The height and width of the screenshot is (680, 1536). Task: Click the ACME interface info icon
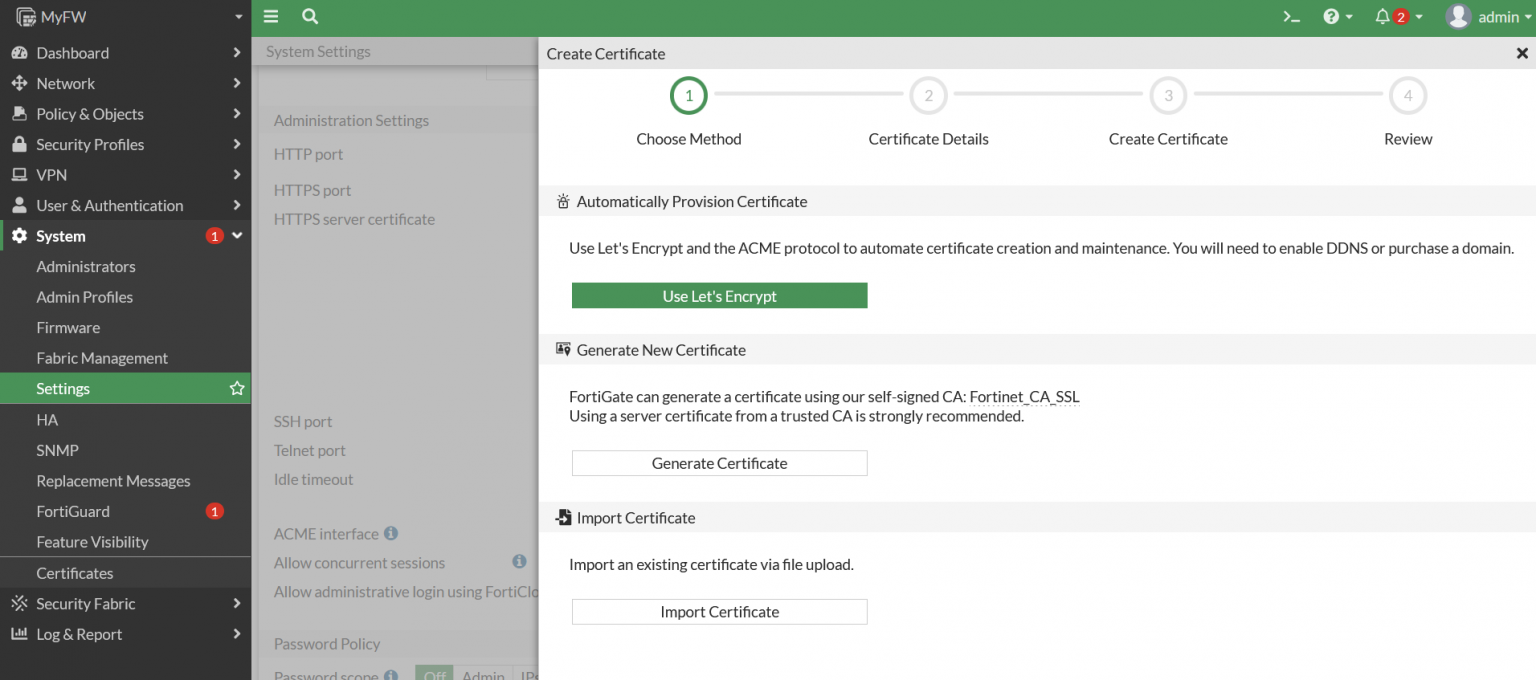(x=391, y=533)
